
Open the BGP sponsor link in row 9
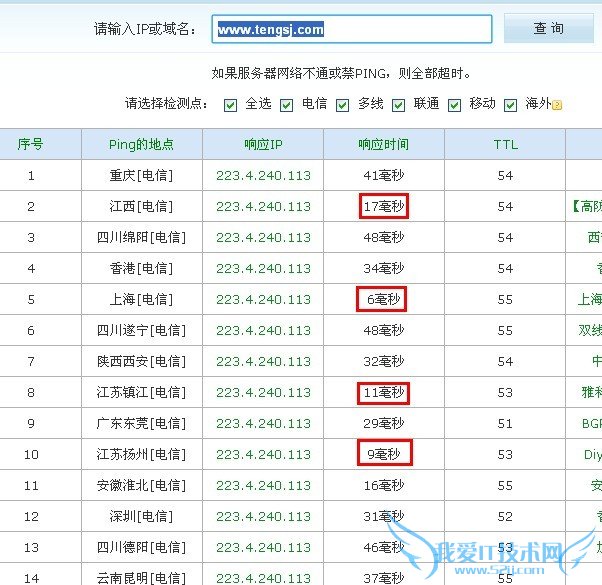click(592, 423)
